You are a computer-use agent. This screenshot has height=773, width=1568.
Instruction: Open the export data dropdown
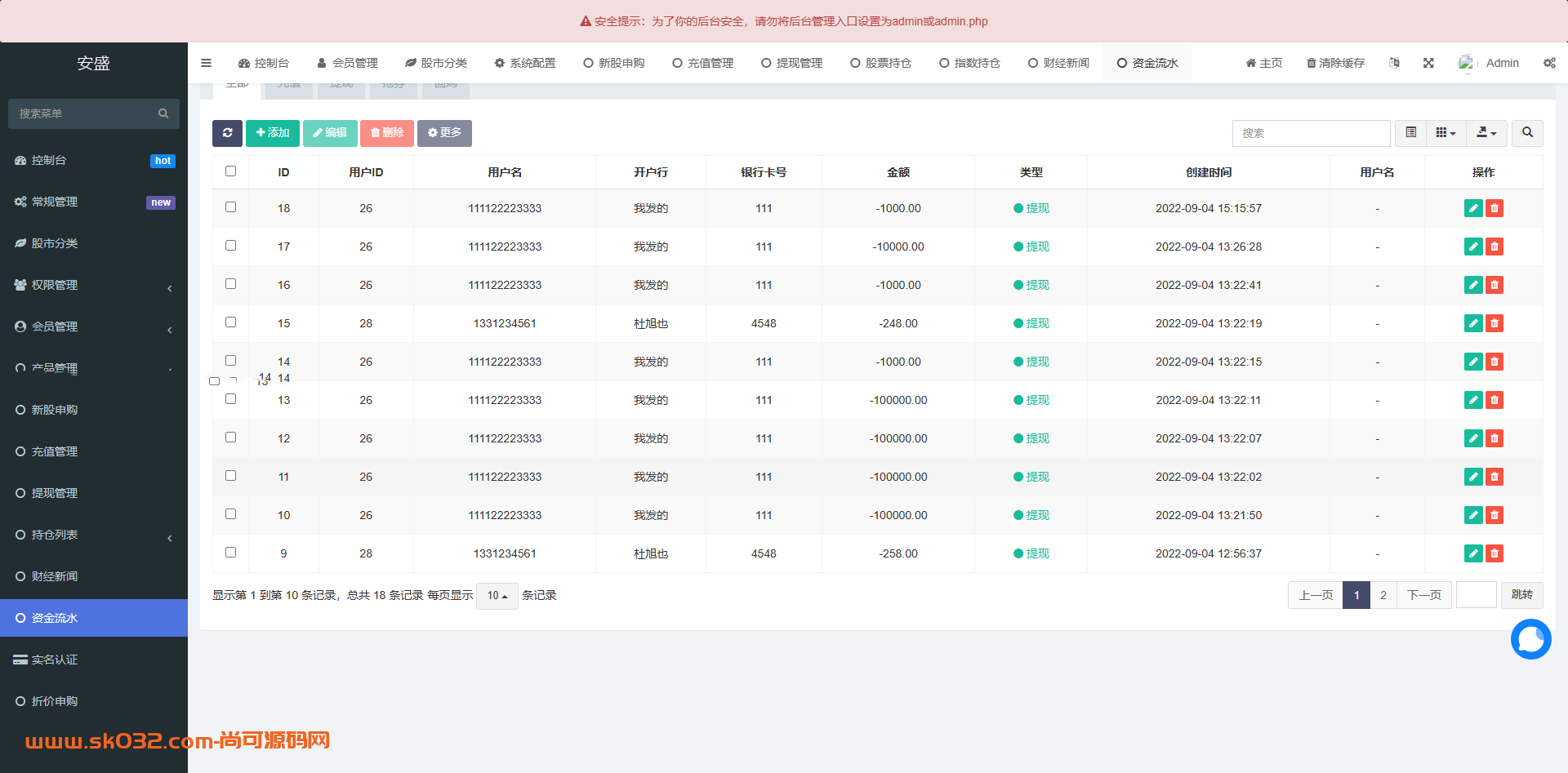(x=1486, y=133)
